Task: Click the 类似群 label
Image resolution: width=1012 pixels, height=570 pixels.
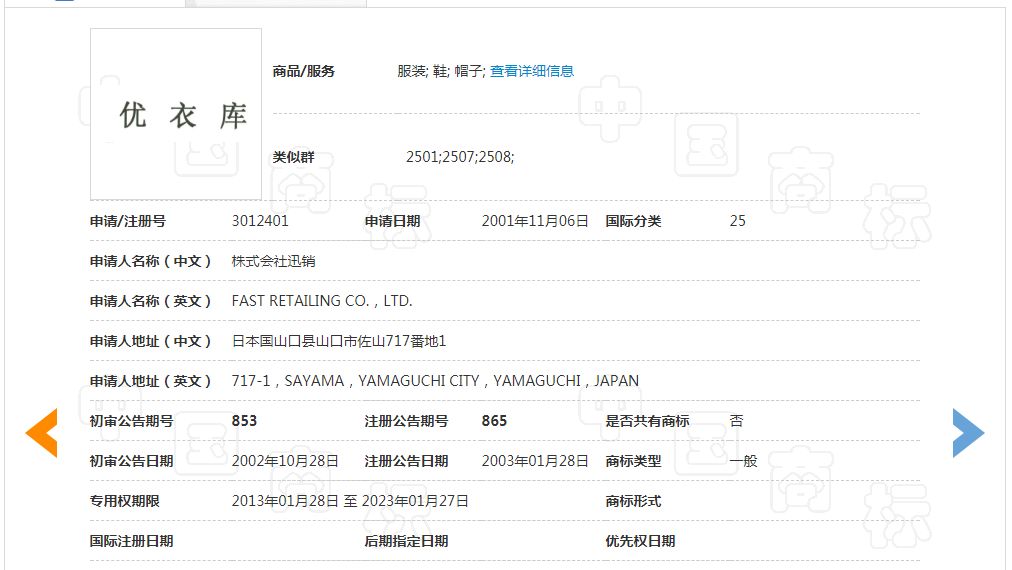Action: click(x=294, y=157)
